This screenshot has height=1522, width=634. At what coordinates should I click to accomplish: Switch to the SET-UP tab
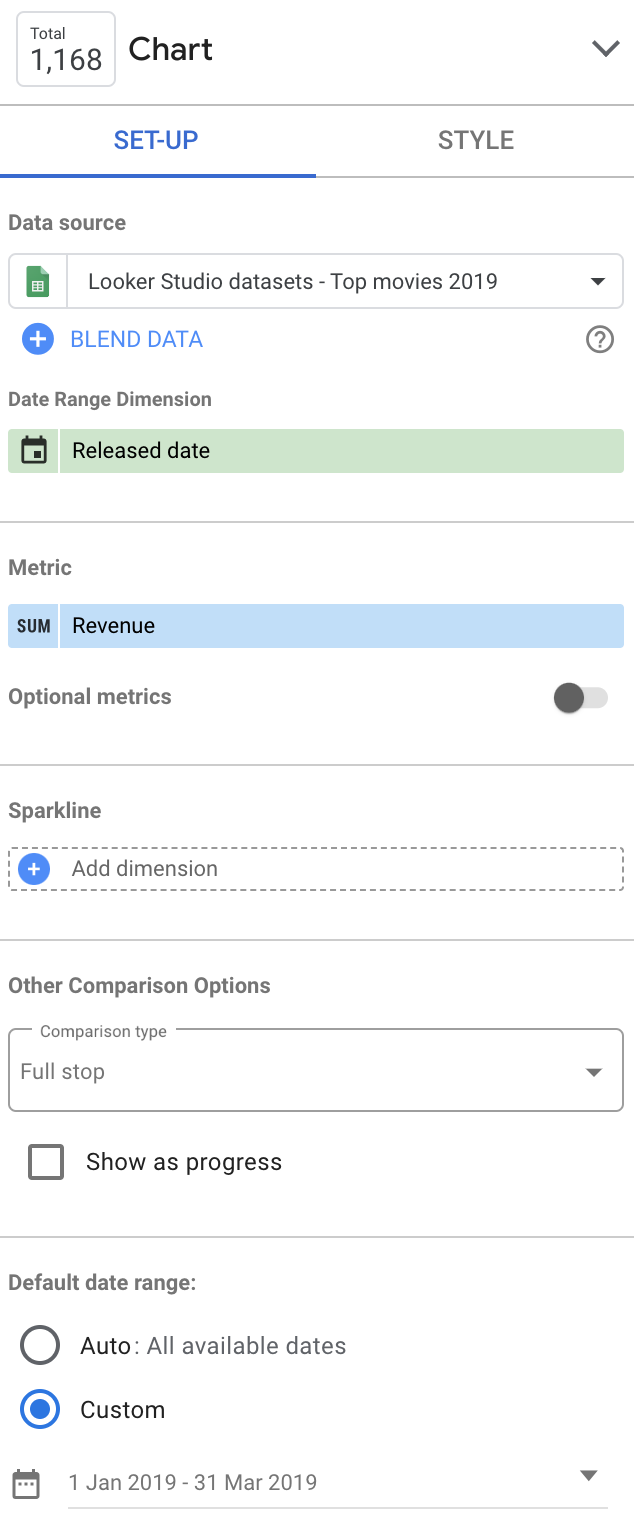tap(156, 140)
